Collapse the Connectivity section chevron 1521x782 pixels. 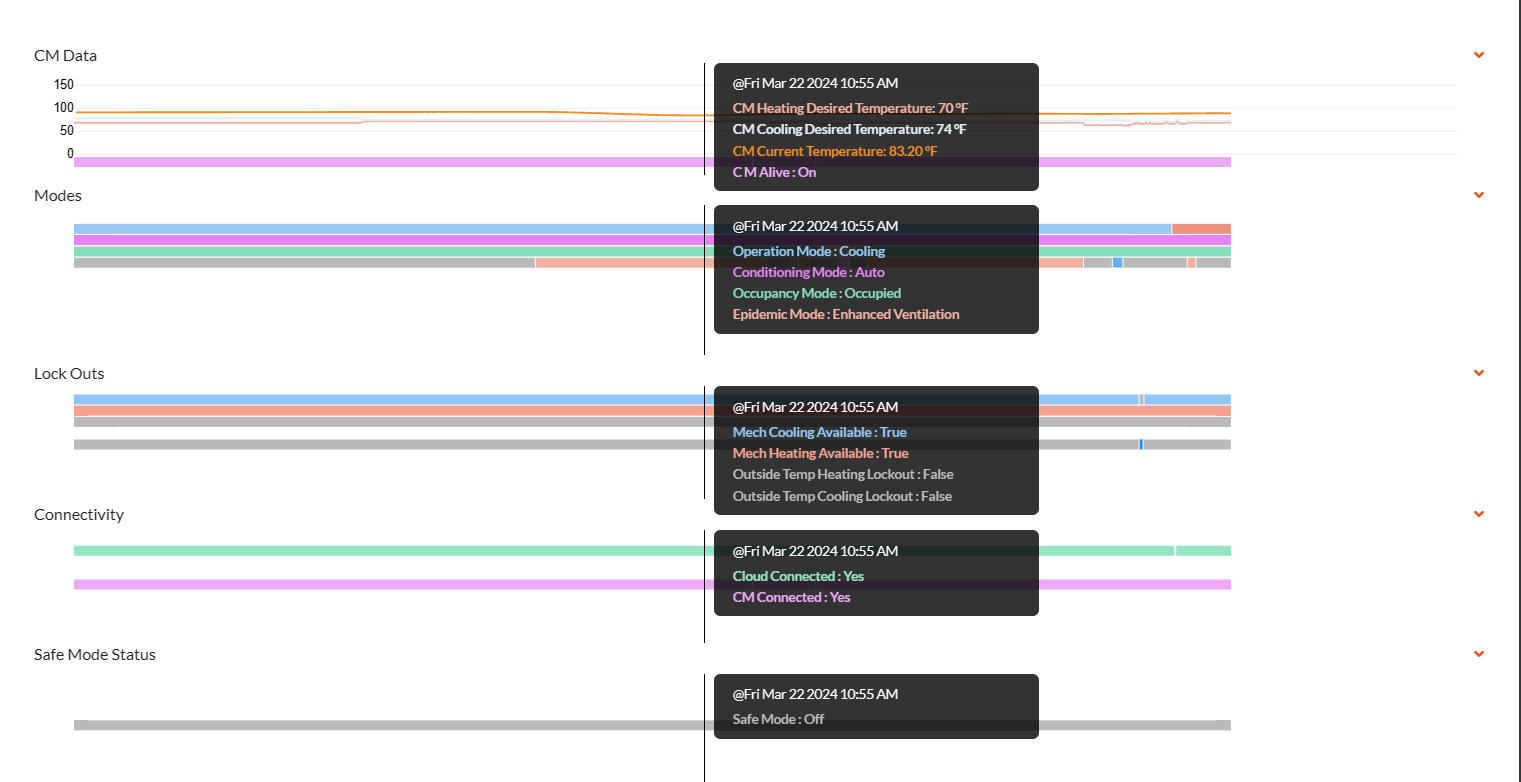[1479, 514]
